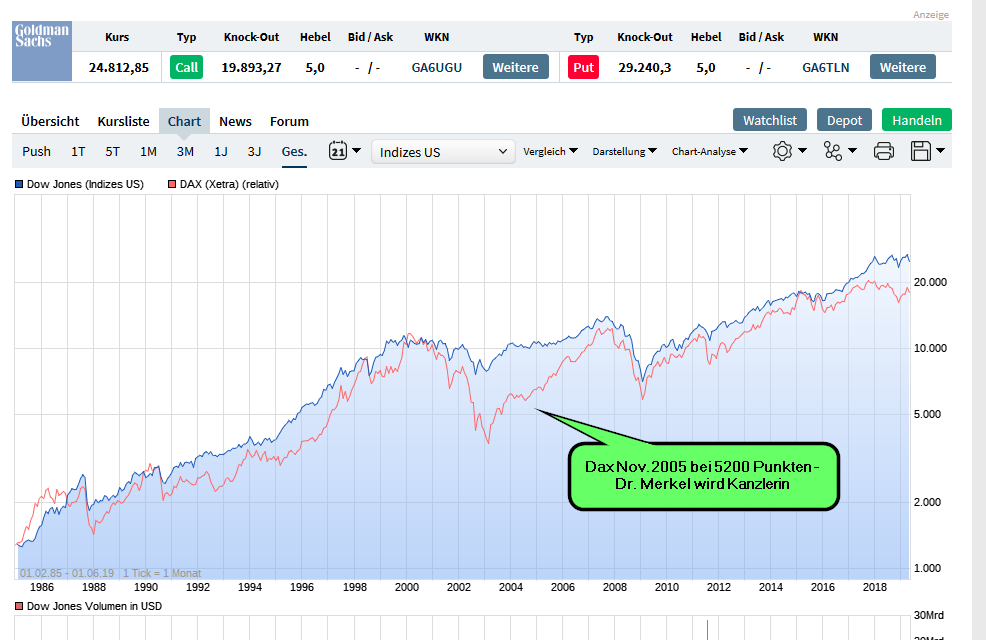Expand the arrow next to the calendar icon
The image size is (986, 640).
[x=357, y=151]
